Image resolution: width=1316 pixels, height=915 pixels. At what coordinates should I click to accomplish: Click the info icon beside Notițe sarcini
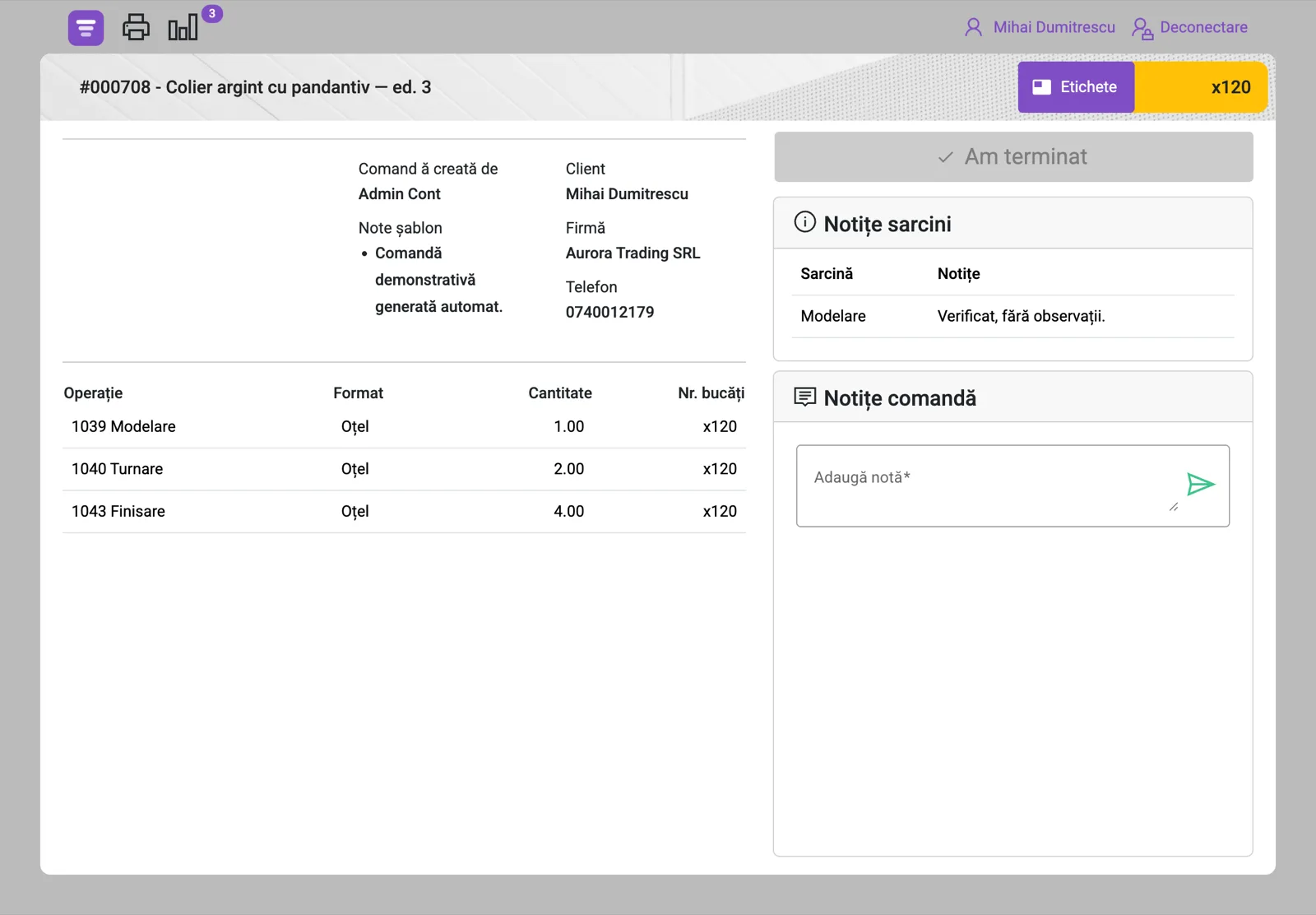coord(804,222)
